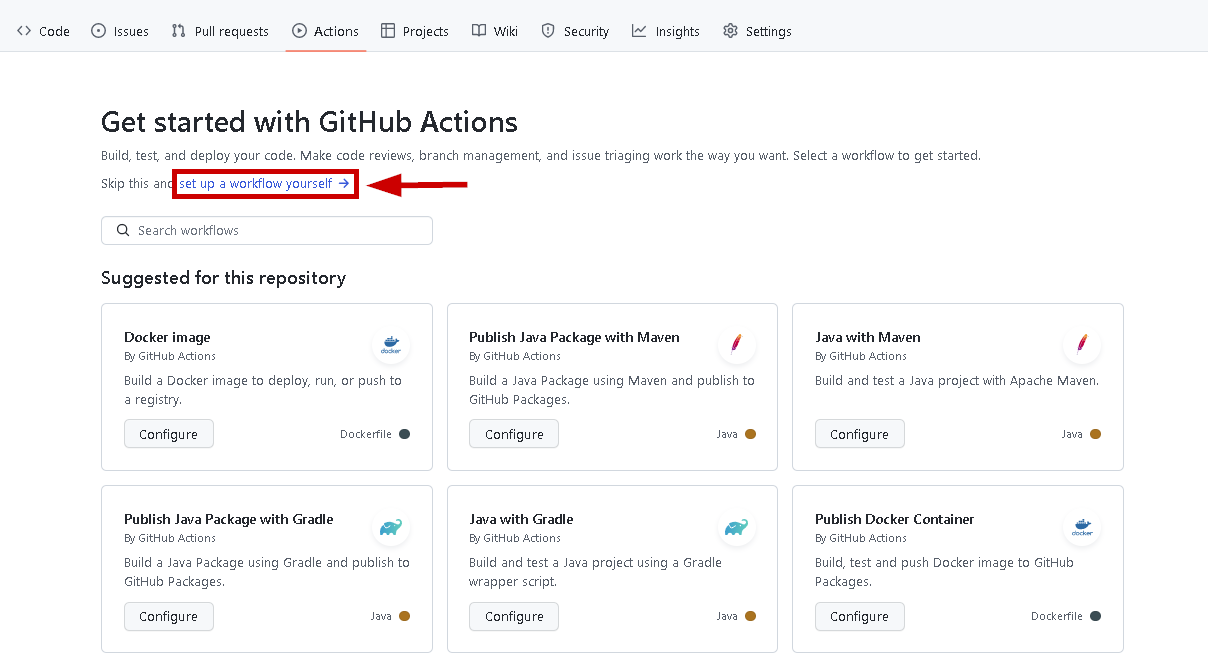This screenshot has height=670, width=1208.
Task: Click the magnifier icon in Search workflows
Action: [123, 230]
